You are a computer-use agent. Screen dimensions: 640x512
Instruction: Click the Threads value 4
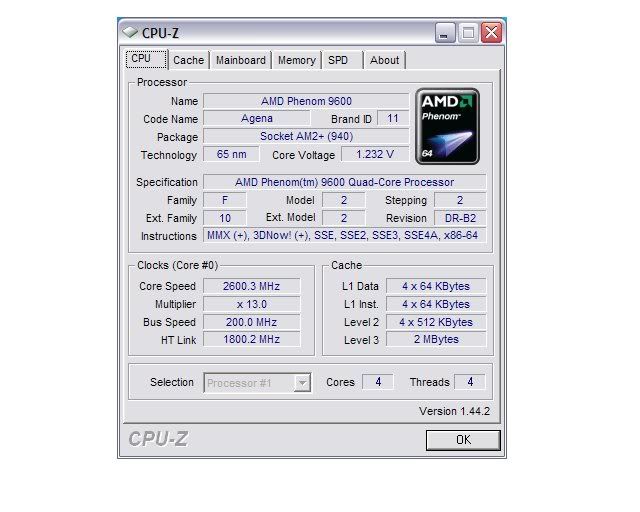click(470, 382)
